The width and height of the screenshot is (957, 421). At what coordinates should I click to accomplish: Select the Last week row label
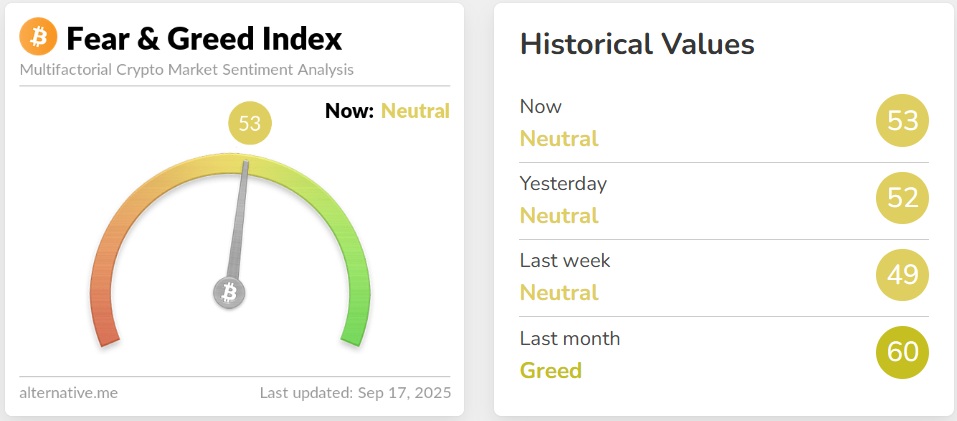[565, 260]
